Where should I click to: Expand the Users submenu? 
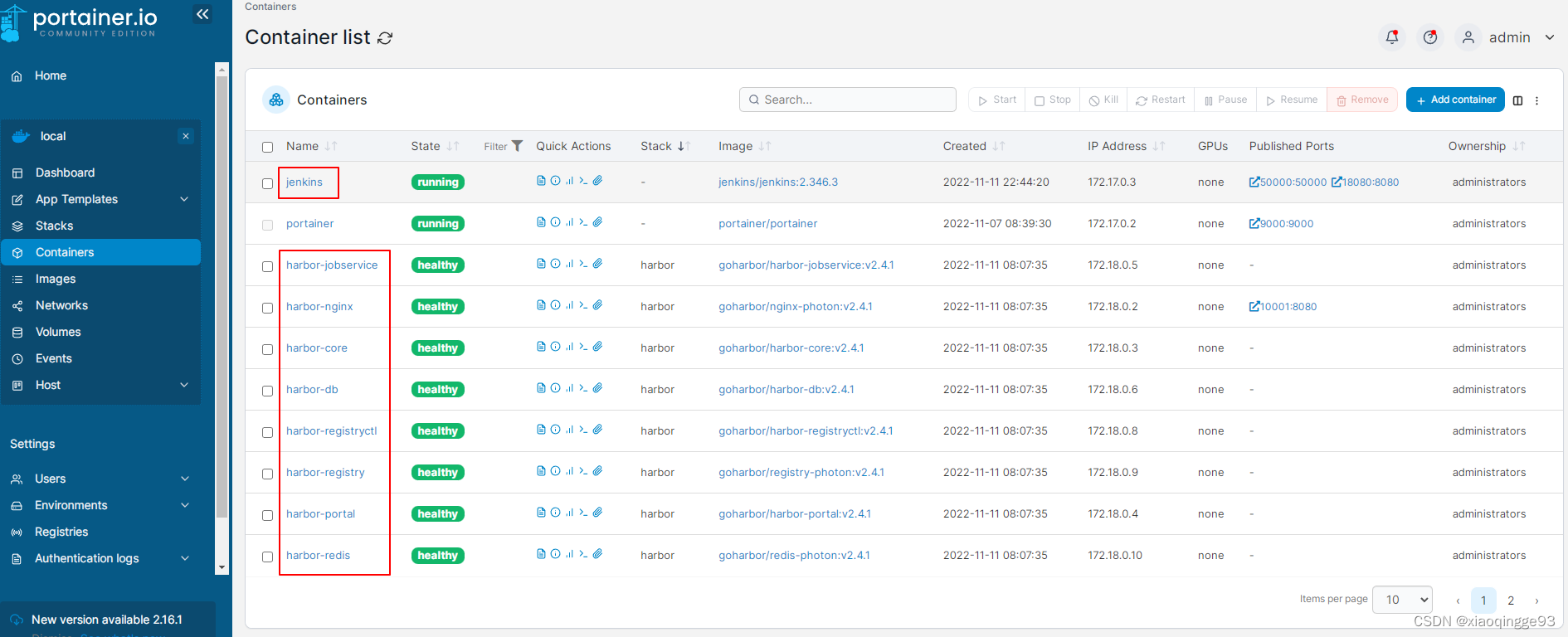click(x=185, y=479)
